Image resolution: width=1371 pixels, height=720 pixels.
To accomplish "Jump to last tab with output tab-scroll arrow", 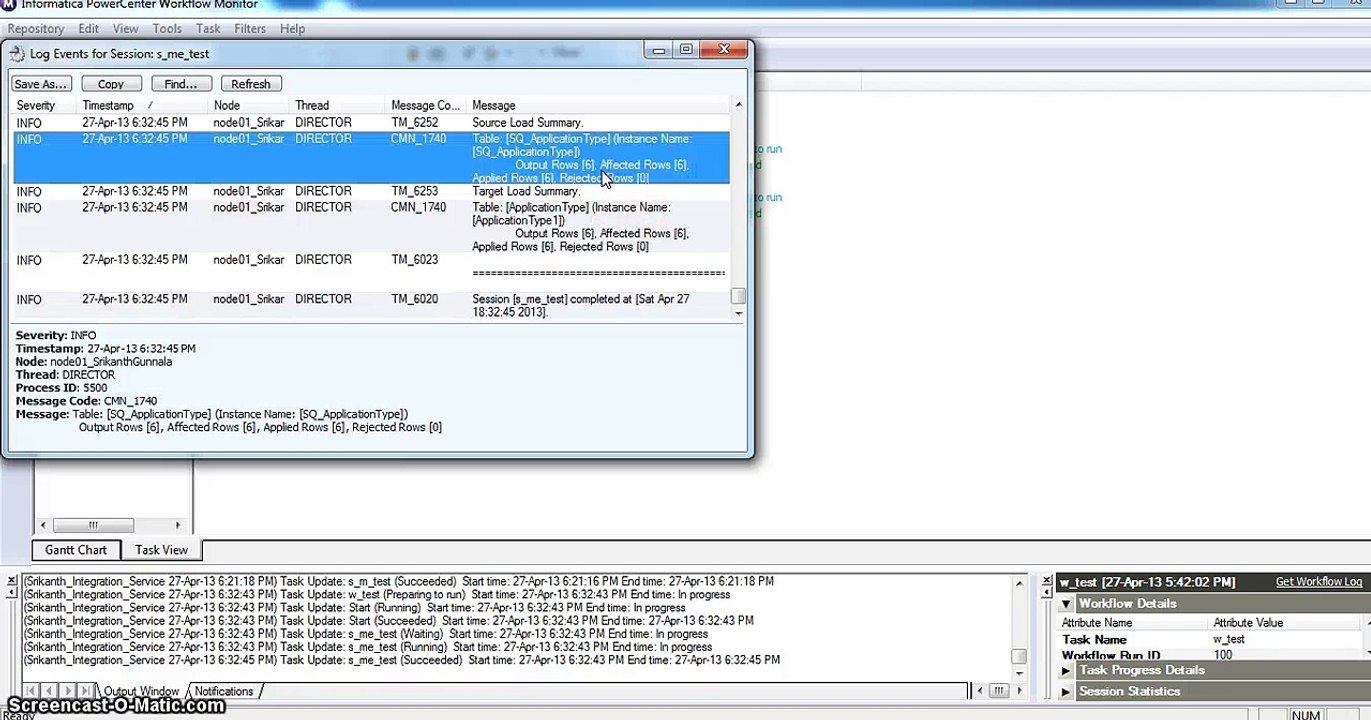I will point(86,691).
